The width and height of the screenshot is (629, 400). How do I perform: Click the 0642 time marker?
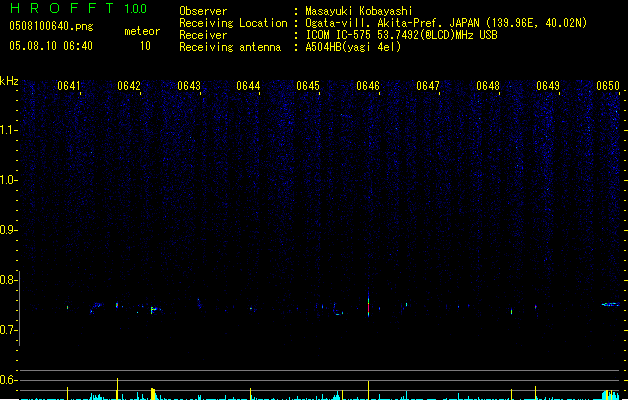click(129, 86)
